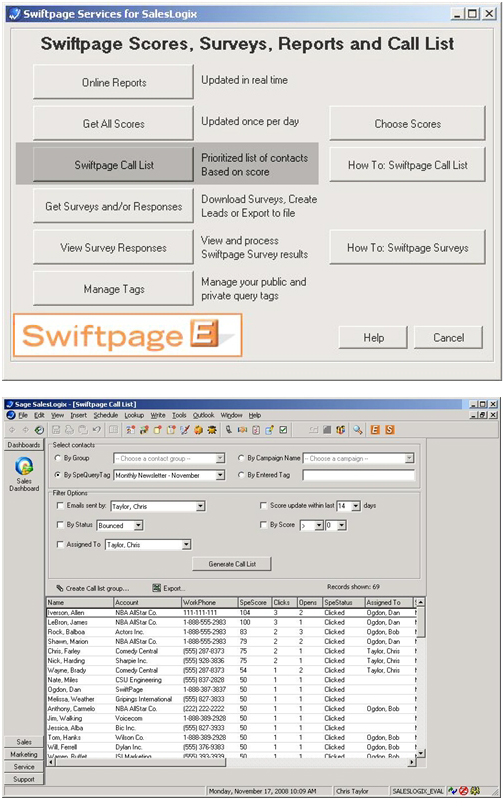Open the Outlook menu
Viewport: 503px width, 806px height.
point(203,415)
